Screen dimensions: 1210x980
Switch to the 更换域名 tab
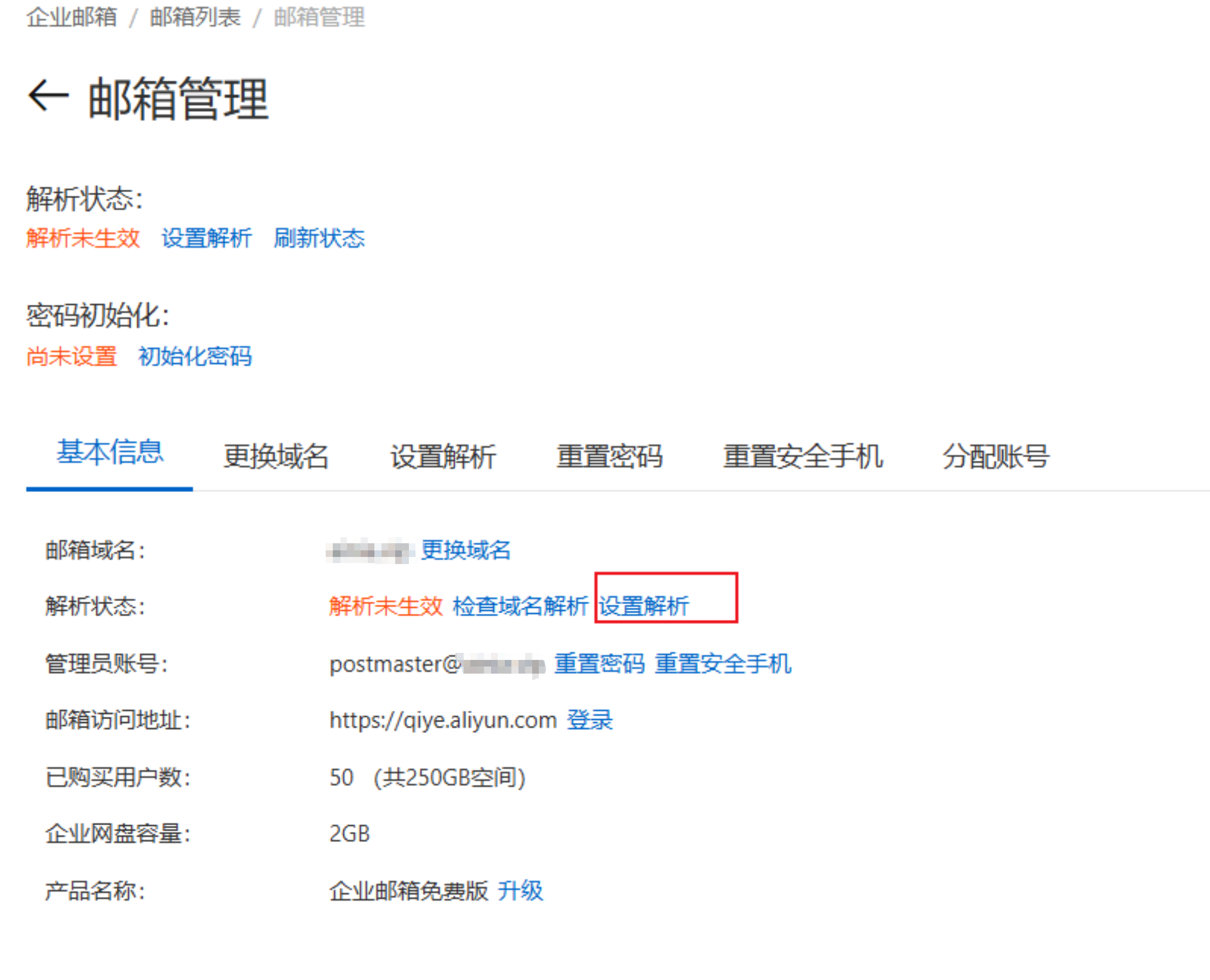pyautogui.click(x=275, y=456)
